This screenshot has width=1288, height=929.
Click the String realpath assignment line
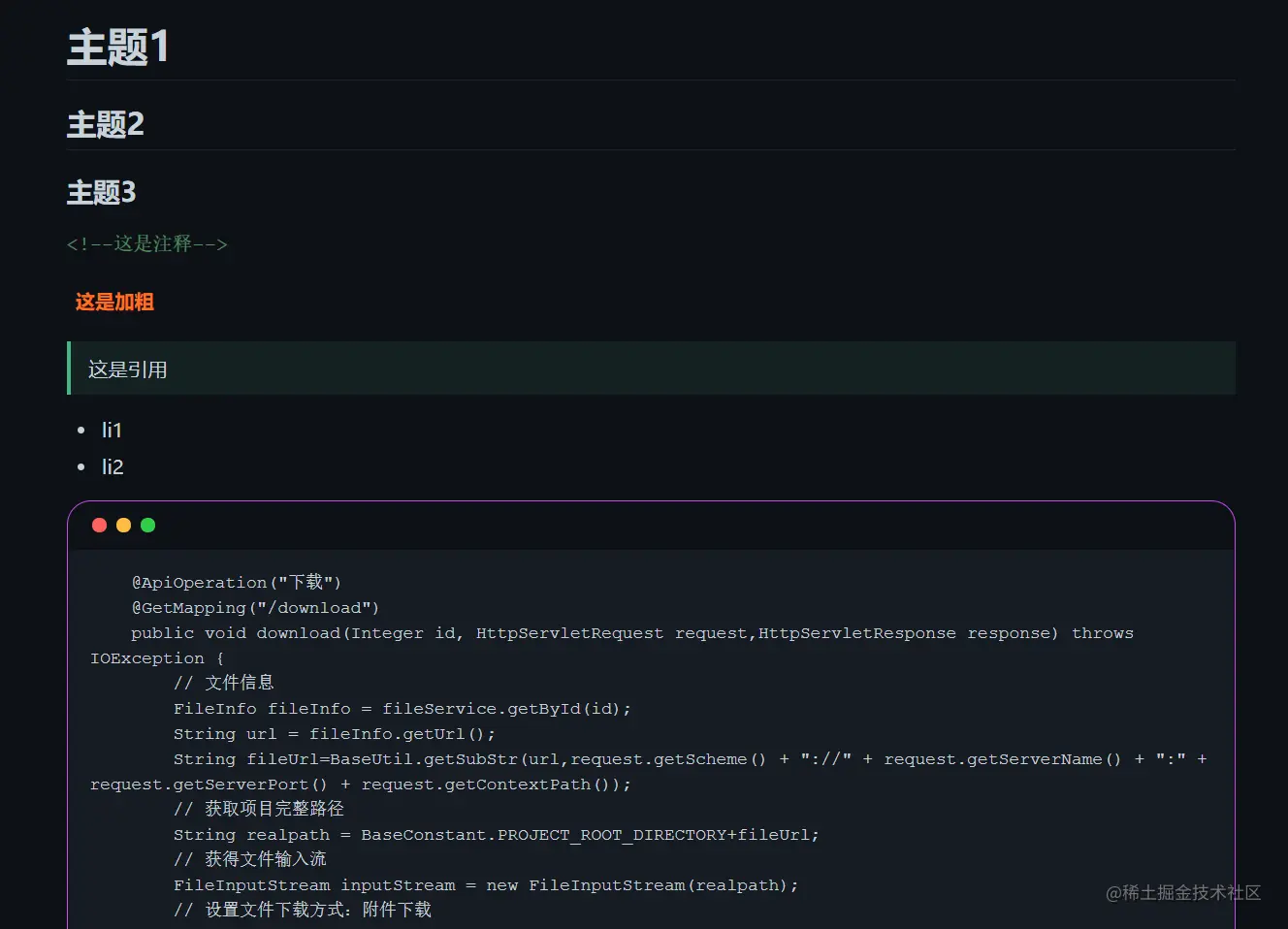point(497,834)
